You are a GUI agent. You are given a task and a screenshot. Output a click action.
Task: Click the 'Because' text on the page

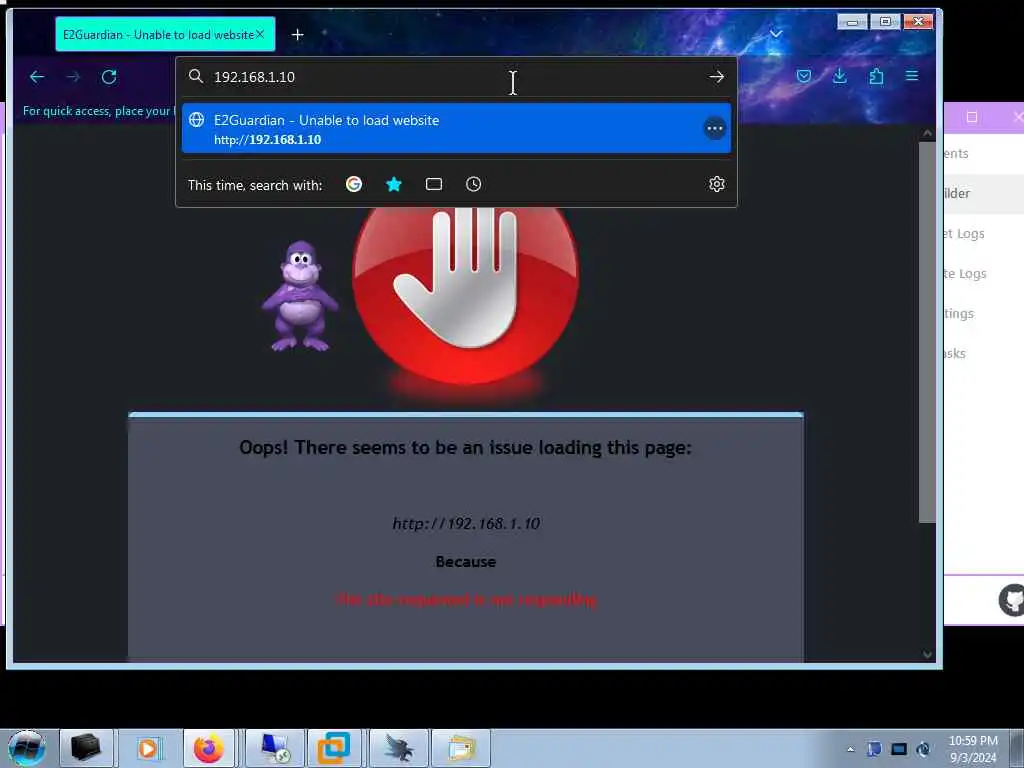click(x=466, y=562)
